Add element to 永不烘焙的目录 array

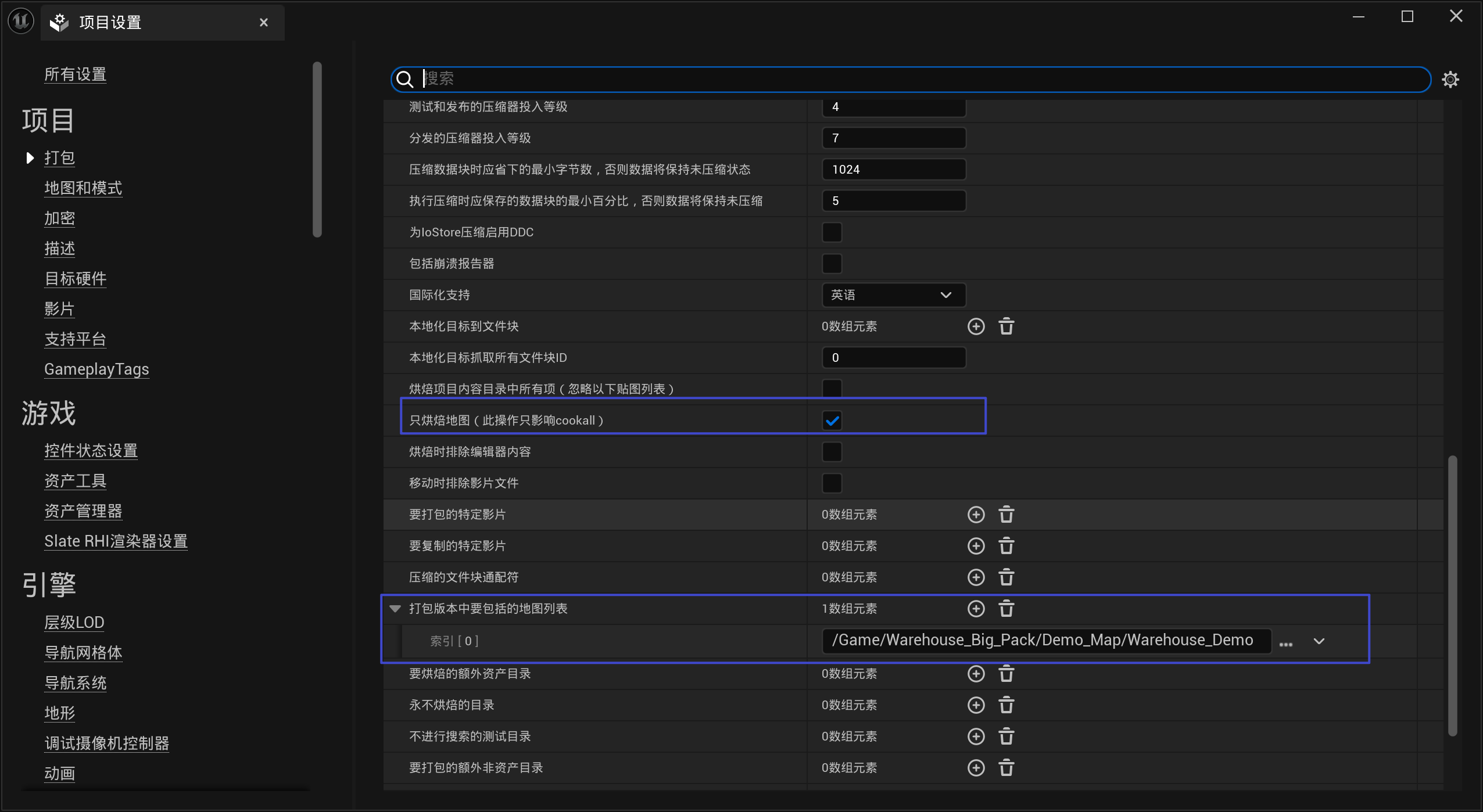[976, 705]
